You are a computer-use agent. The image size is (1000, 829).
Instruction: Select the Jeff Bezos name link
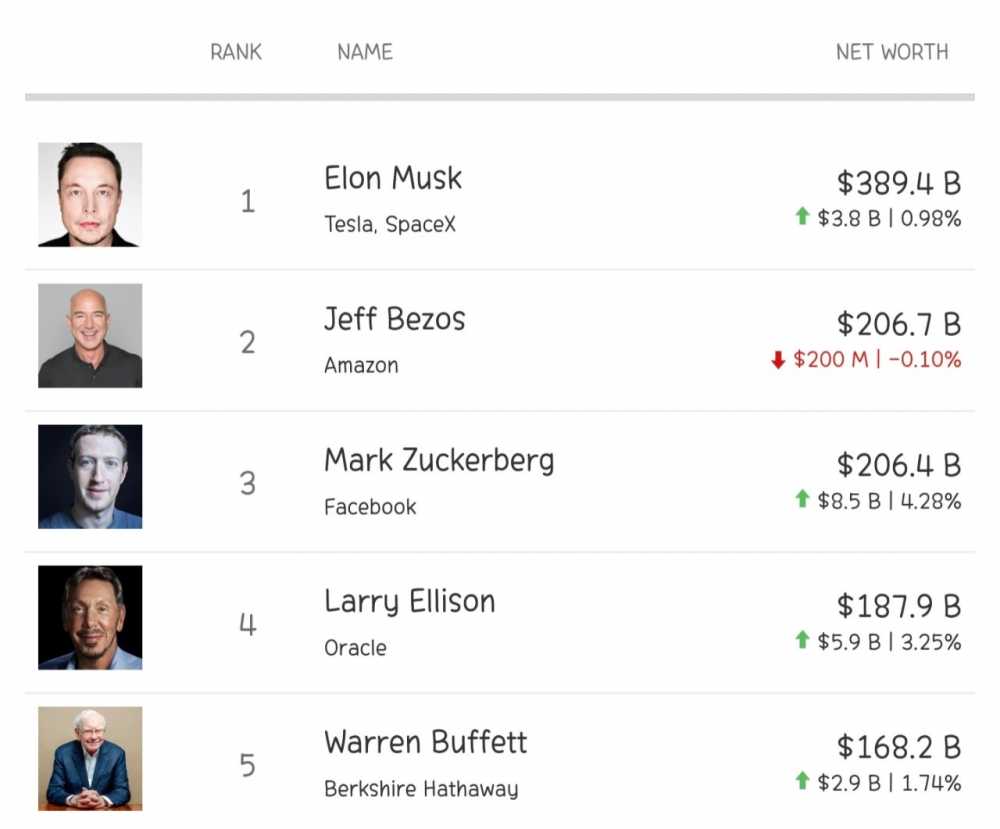point(395,320)
